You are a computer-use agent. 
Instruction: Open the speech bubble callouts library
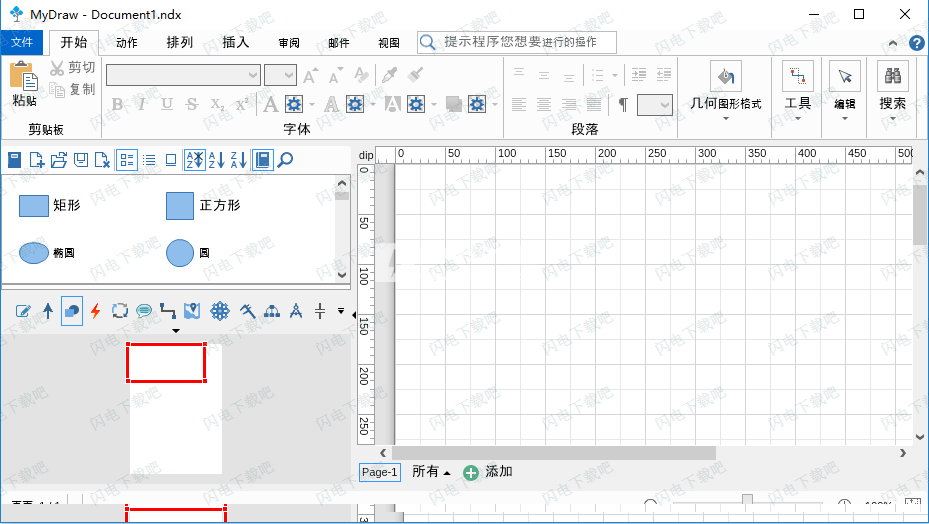coord(144,311)
